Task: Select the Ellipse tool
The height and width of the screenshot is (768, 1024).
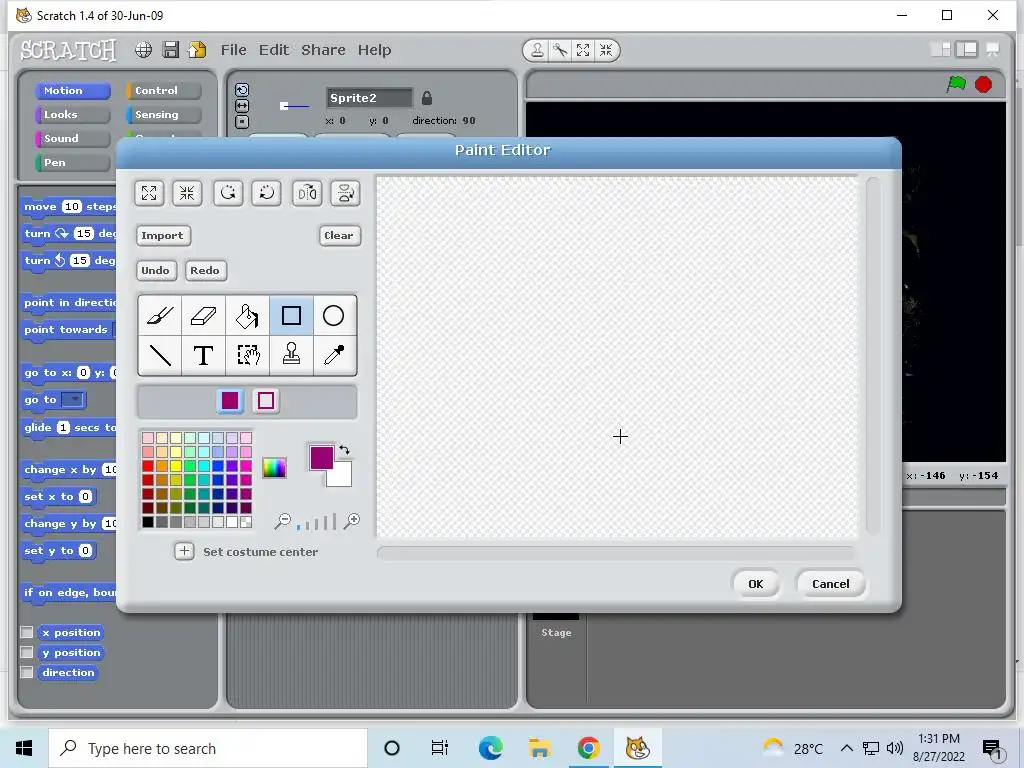Action: point(334,316)
